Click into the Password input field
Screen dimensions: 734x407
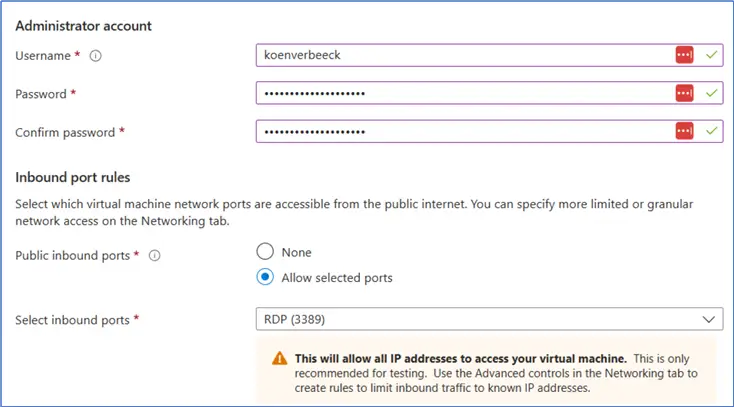(x=460, y=93)
